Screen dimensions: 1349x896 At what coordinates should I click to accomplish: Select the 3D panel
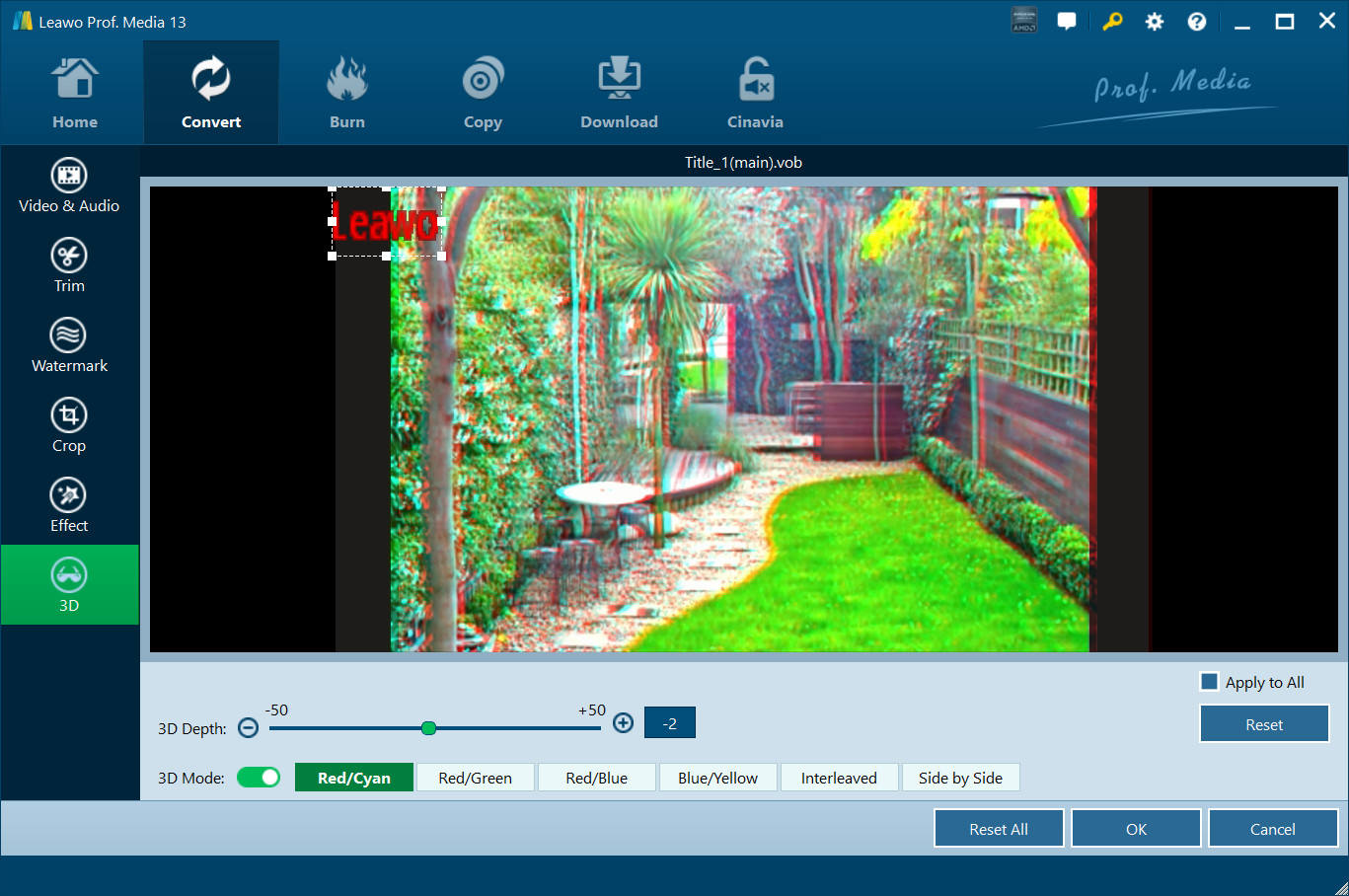point(69,585)
